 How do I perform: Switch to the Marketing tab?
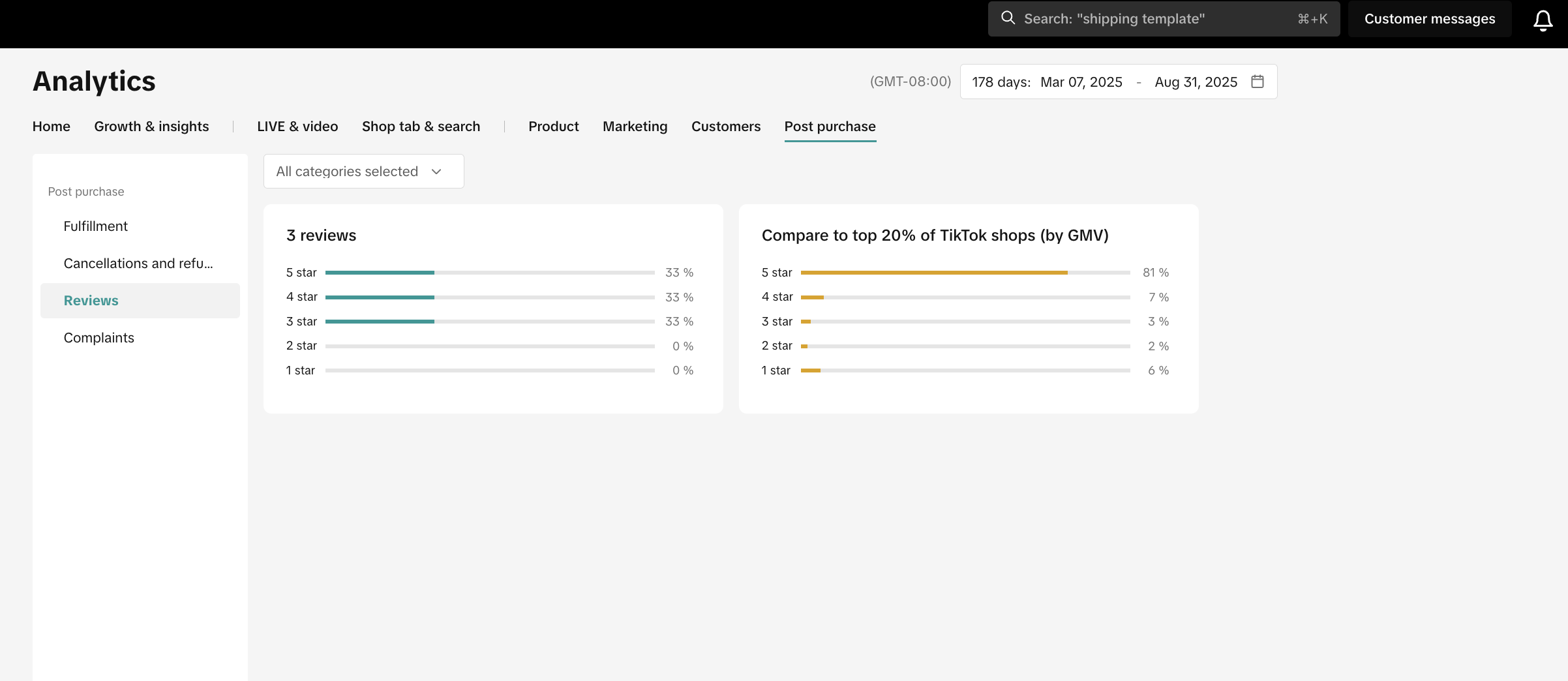pos(635,127)
